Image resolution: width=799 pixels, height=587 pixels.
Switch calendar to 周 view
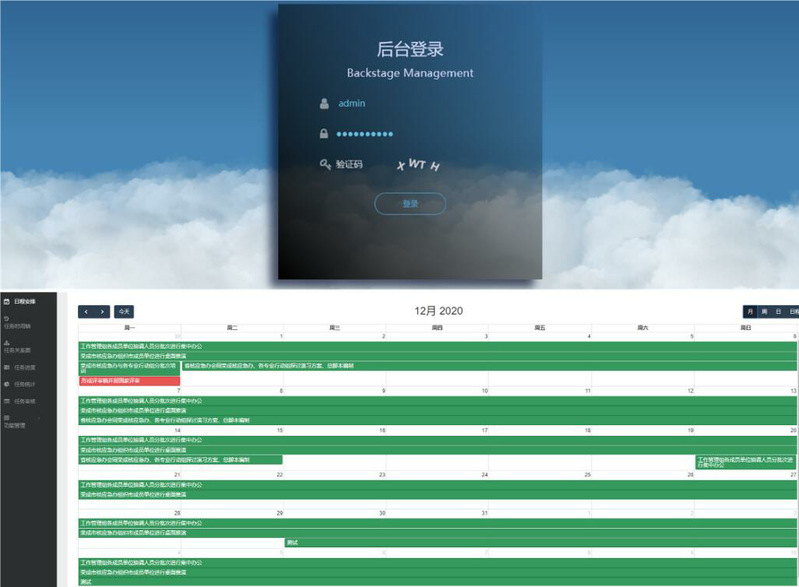tap(765, 312)
